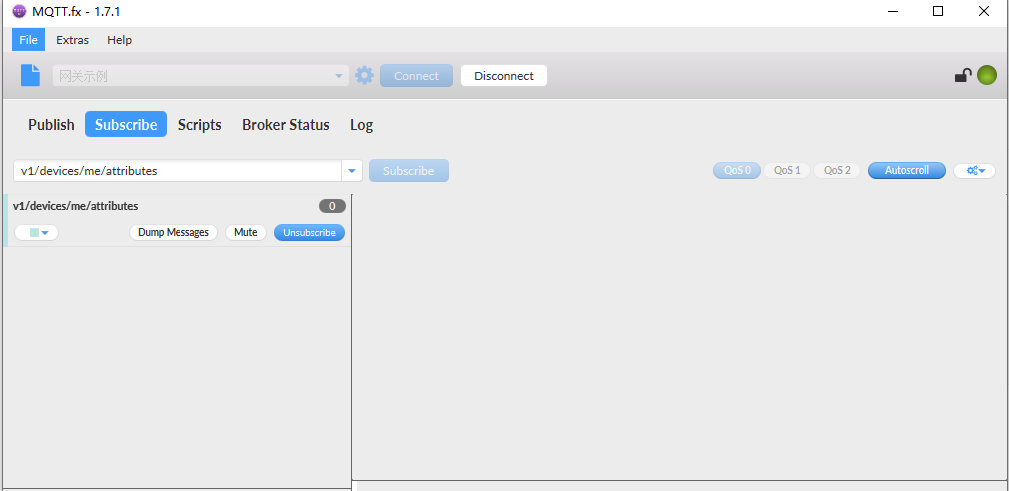
Task: Click the topic input field
Action: (178, 171)
